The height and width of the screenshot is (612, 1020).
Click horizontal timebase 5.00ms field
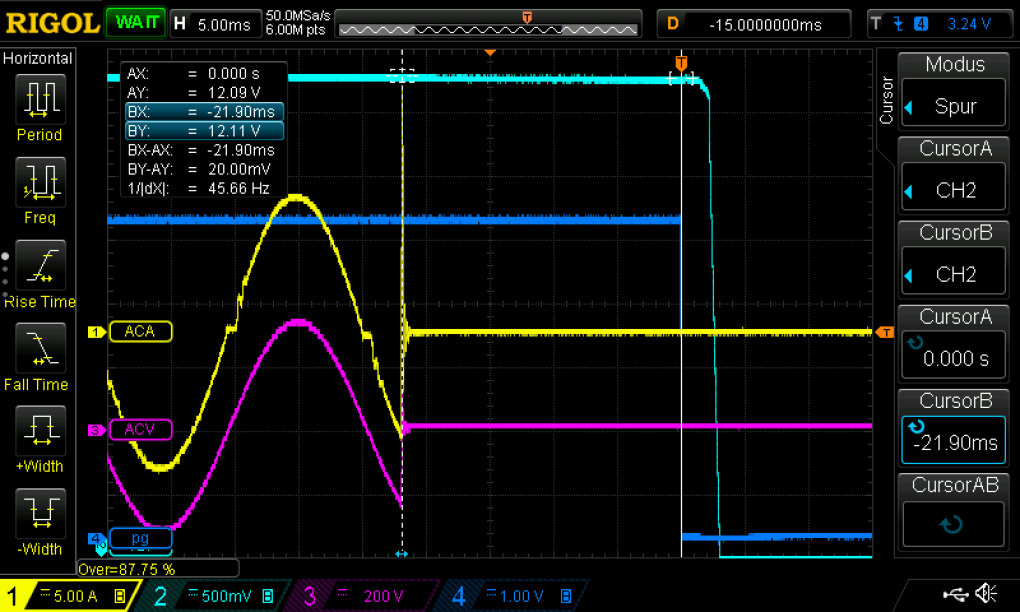215,24
